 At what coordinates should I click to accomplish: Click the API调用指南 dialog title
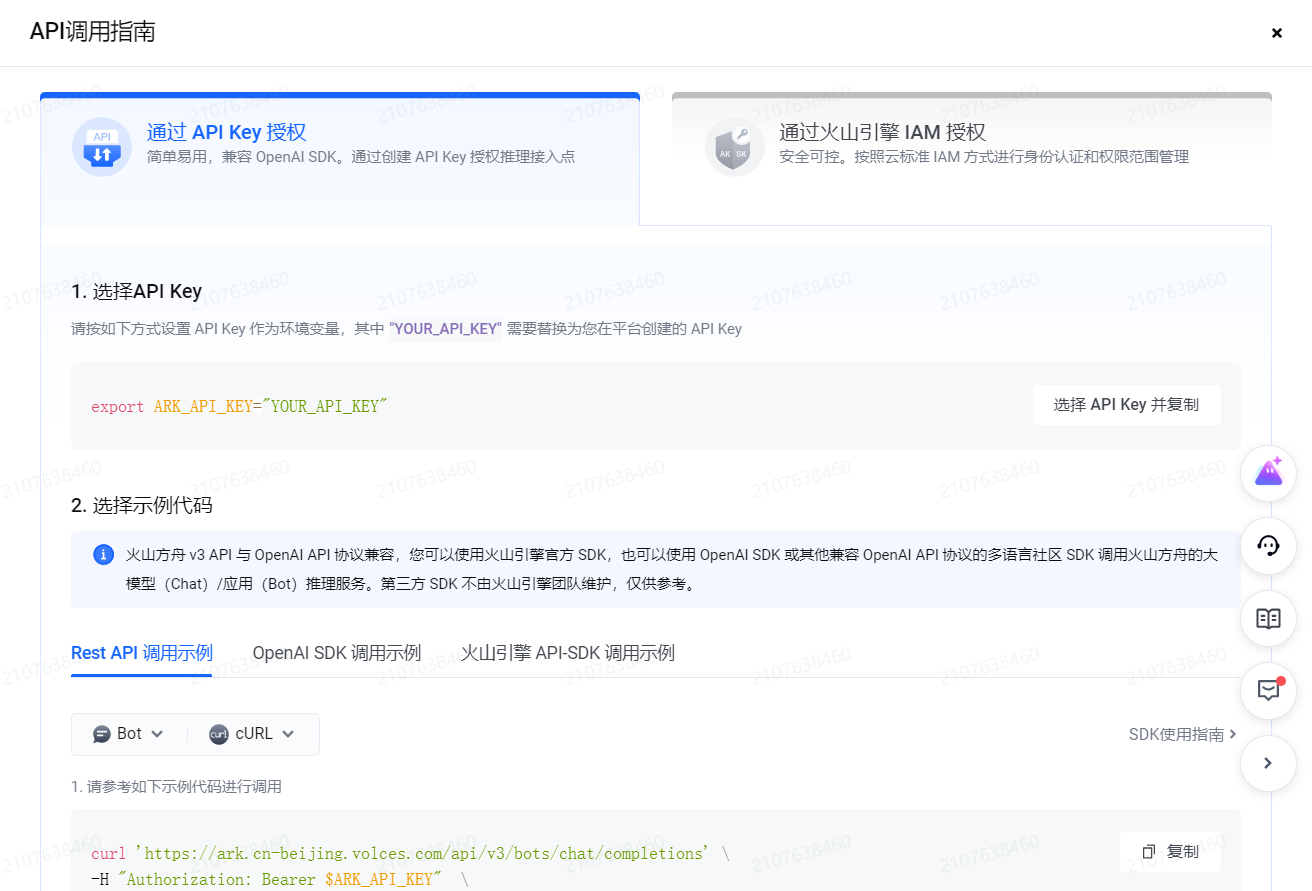click(93, 32)
